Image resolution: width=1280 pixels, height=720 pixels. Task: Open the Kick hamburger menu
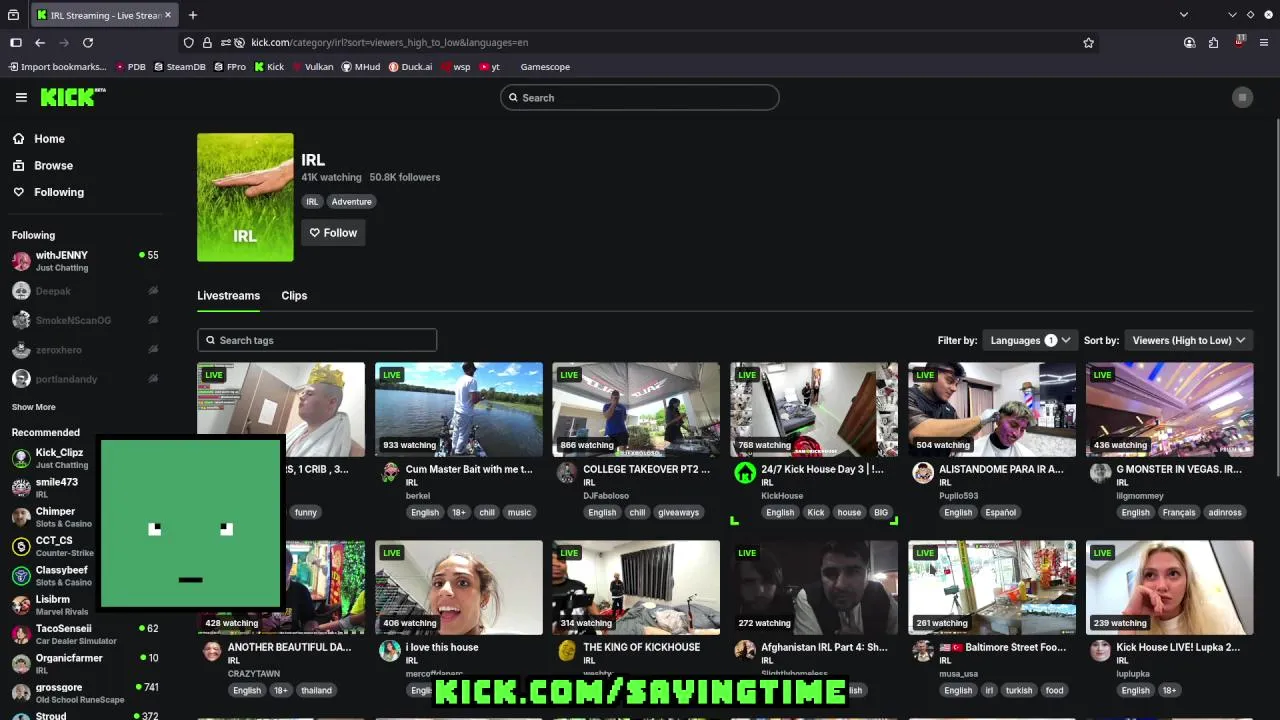[x=21, y=97]
